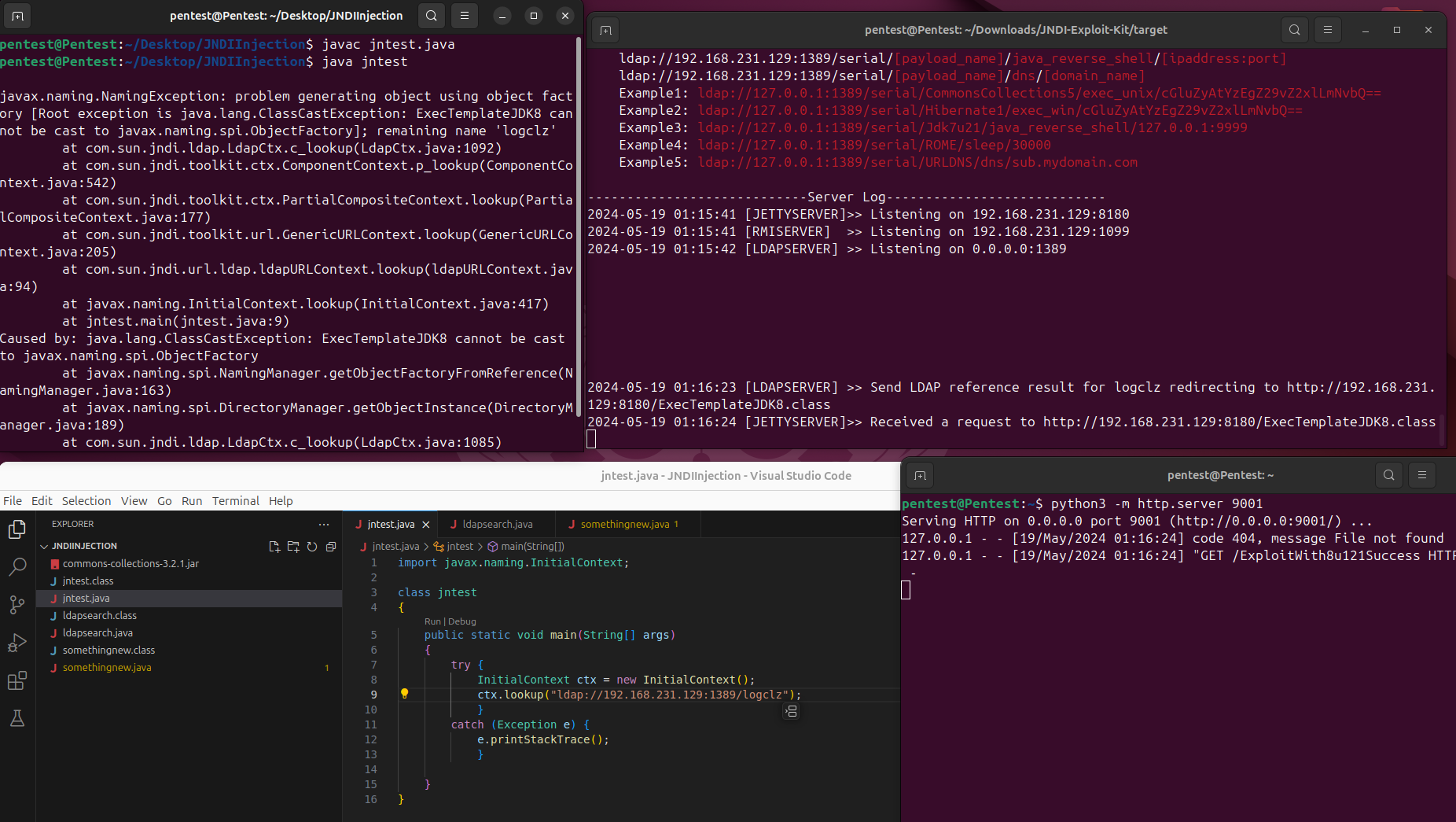
Task: Open commons-collections-3.2.1.jar in Explorer
Action: [189, 564]
